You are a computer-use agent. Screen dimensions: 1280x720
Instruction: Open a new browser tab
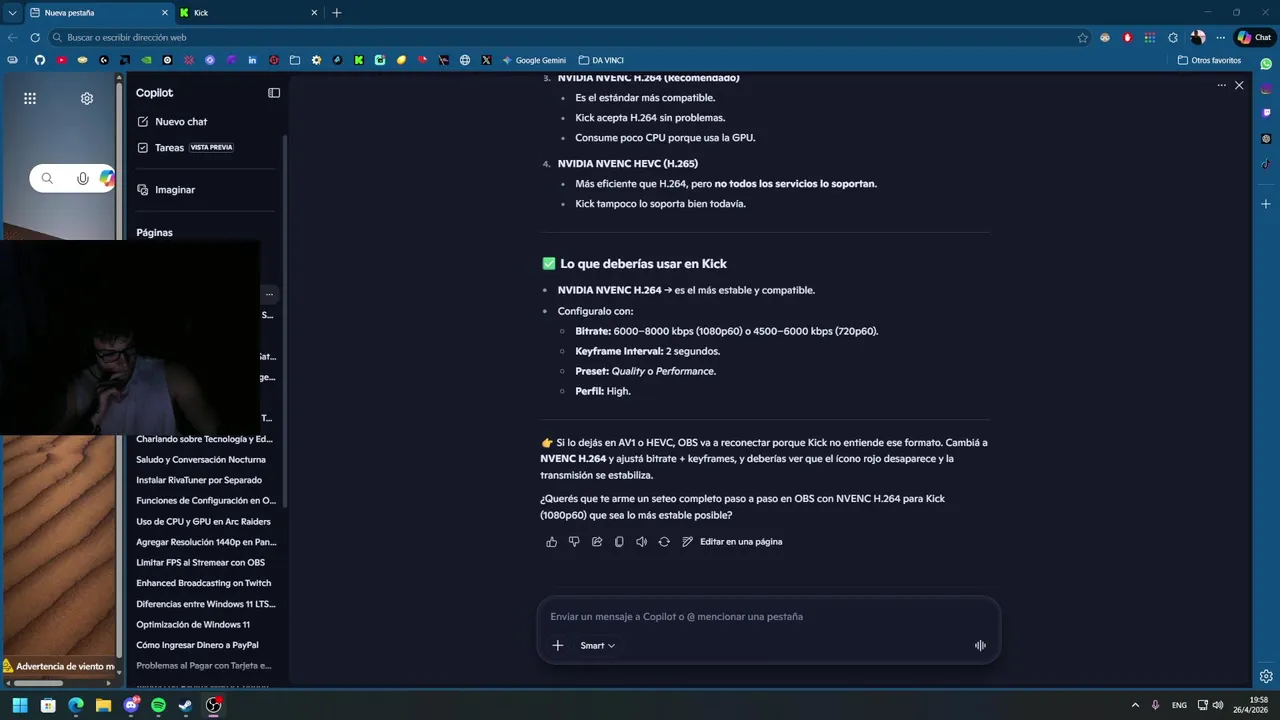click(336, 13)
